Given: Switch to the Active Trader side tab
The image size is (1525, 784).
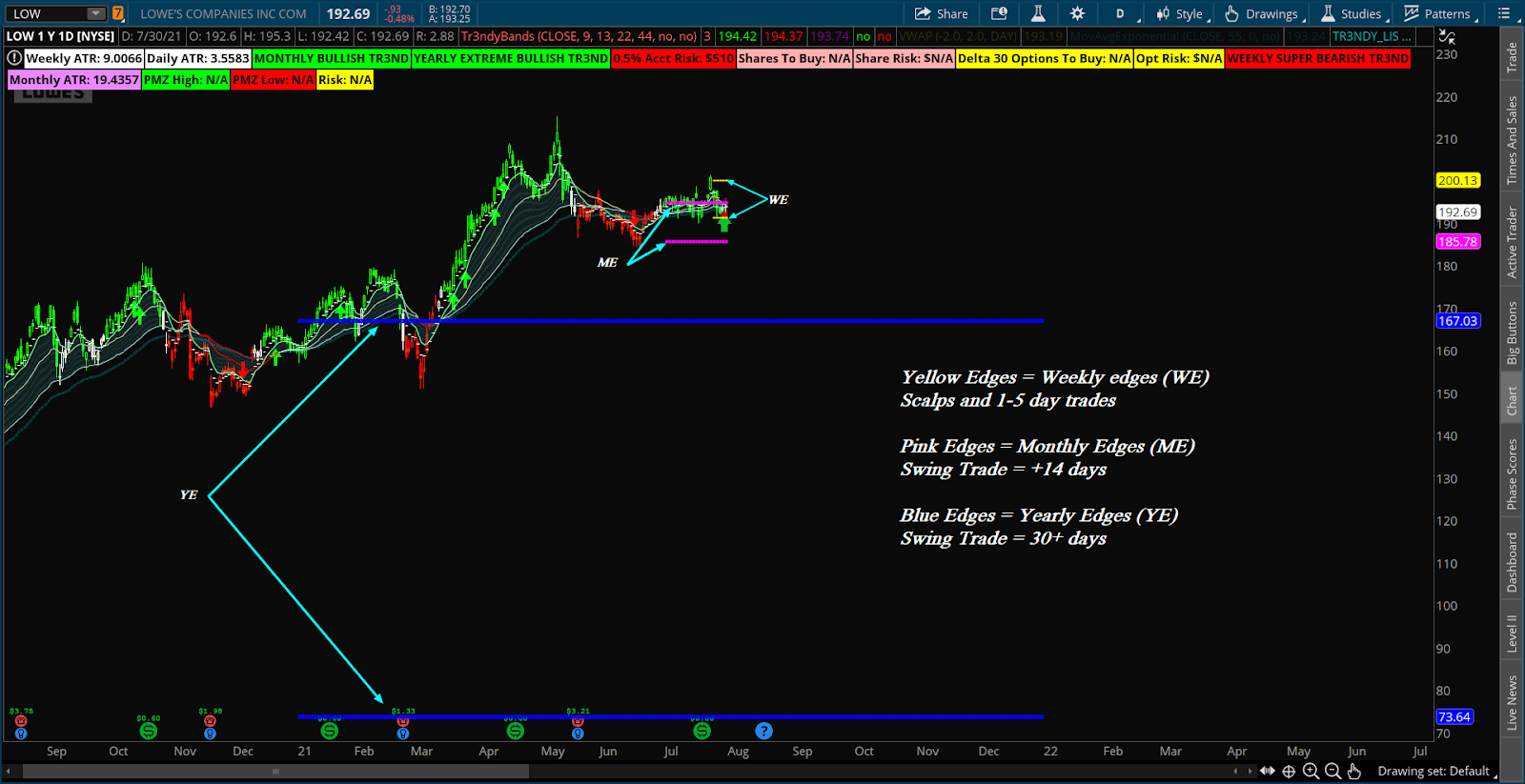Looking at the screenshot, I should pos(1512,242).
